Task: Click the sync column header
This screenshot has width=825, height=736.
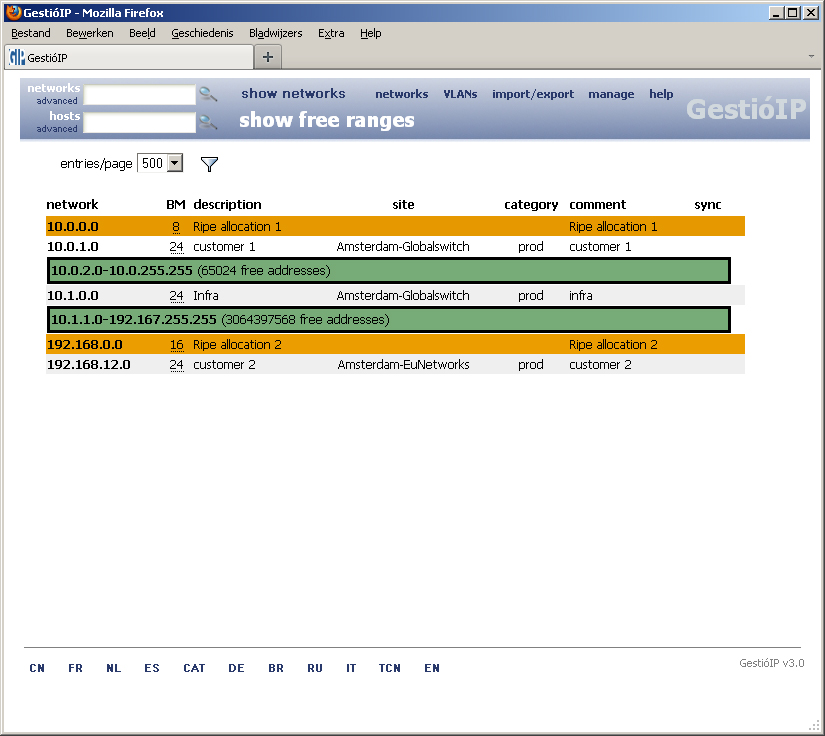Action: tap(708, 205)
